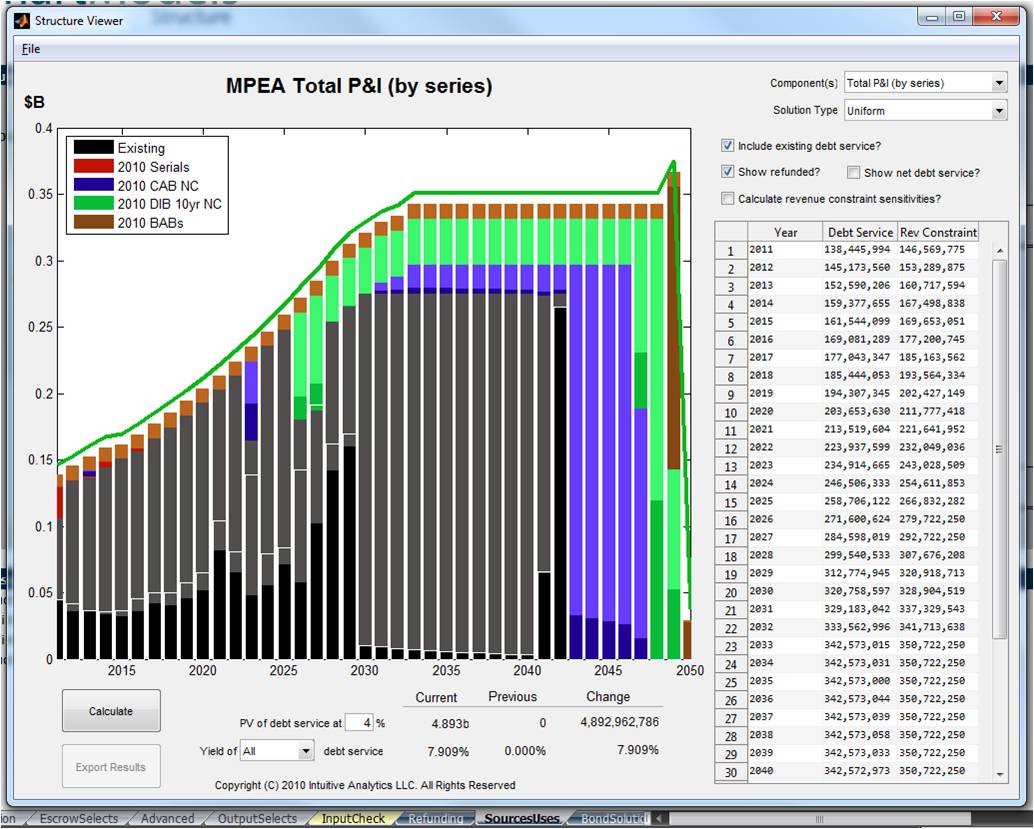Switch to the InputCheck sheet tab
Viewport: 1034px width, 829px height.
click(x=352, y=819)
